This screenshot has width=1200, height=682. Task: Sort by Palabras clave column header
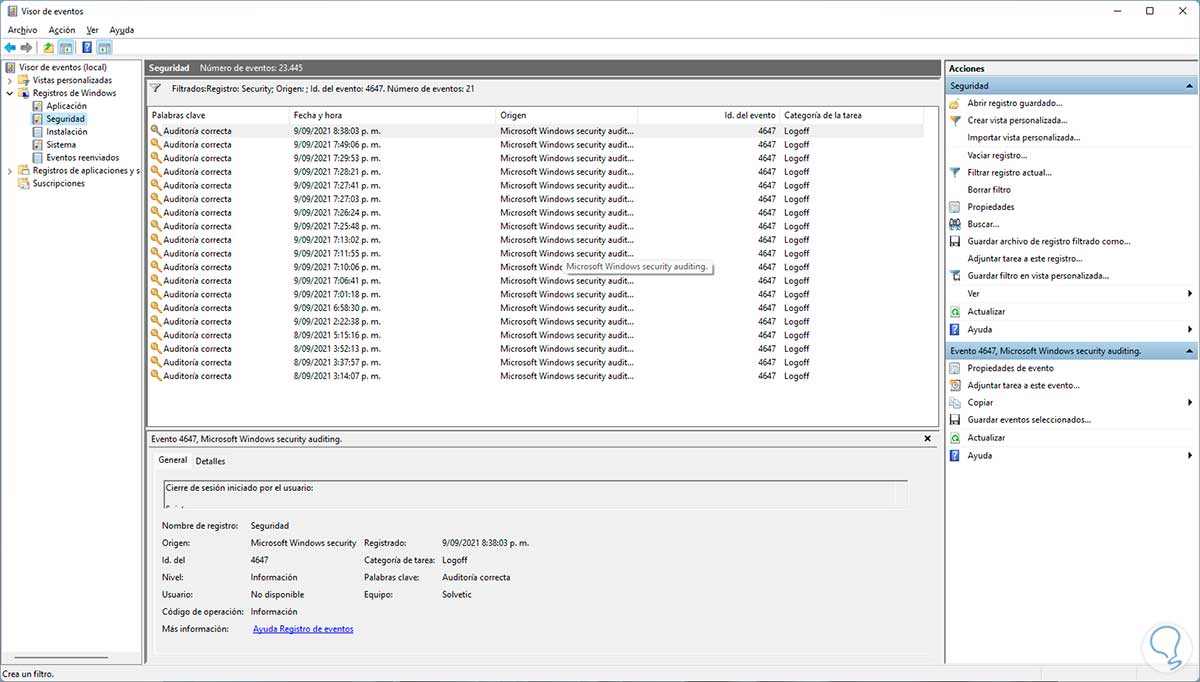pos(218,115)
